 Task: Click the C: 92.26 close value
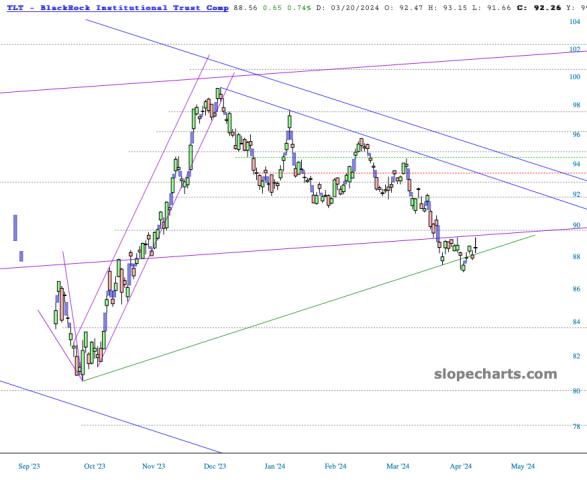(539, 7)
